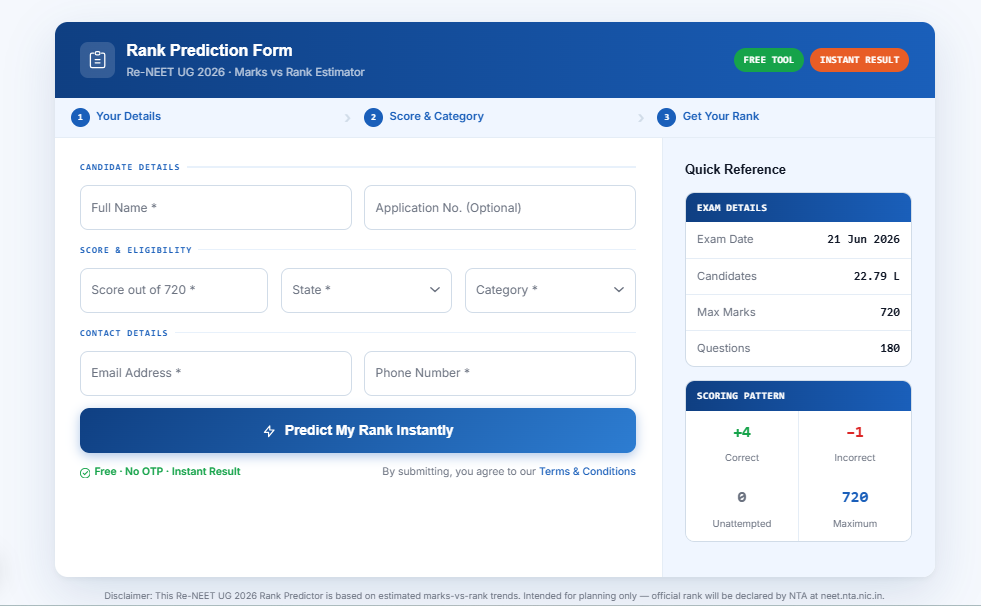Click Predict My Rank Instantly button

358,430
